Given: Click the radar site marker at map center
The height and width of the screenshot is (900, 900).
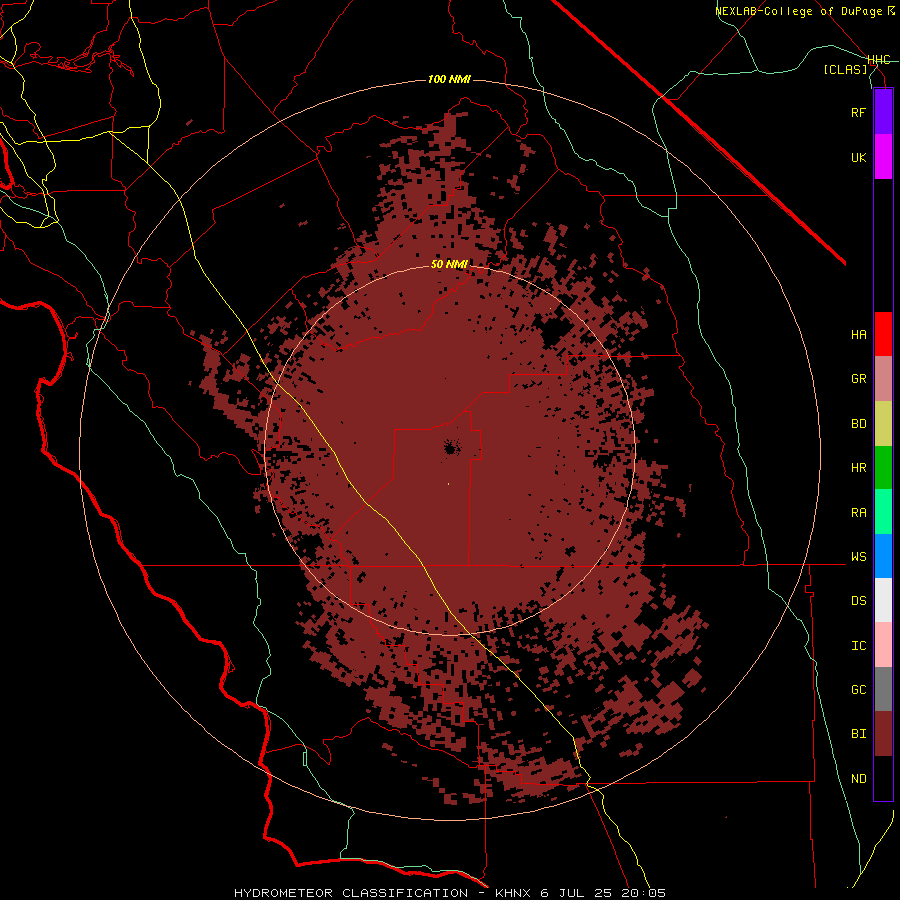Looking at the screenshot, I should (452, 447).
